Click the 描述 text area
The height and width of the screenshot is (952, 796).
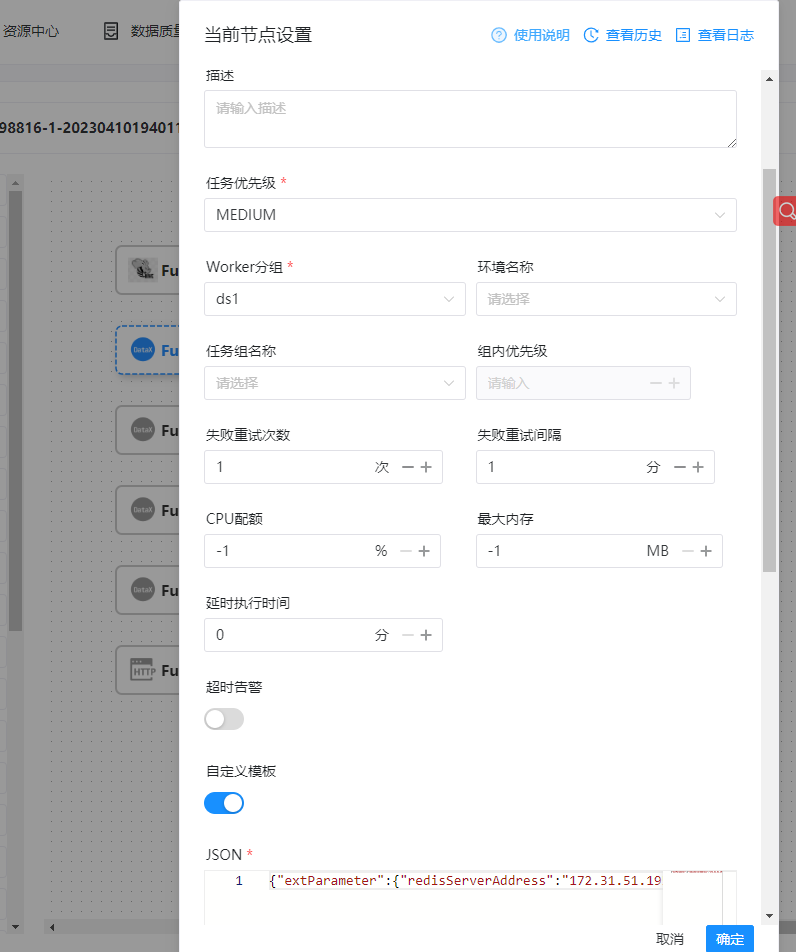[470, 119]
